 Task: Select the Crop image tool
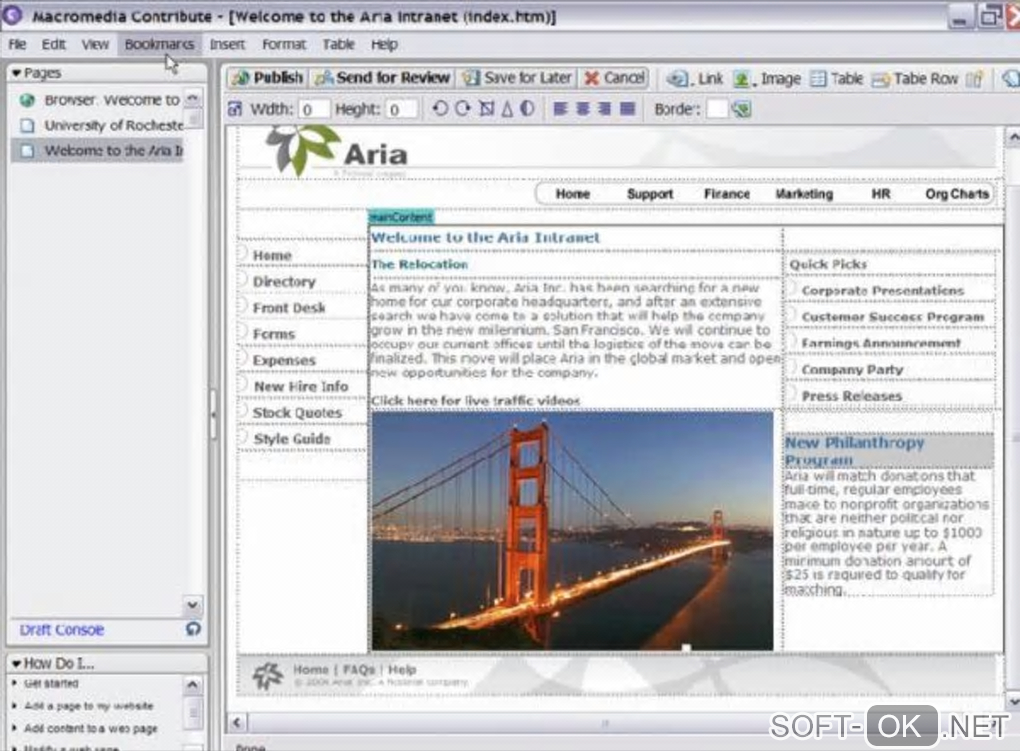[486, 109]
